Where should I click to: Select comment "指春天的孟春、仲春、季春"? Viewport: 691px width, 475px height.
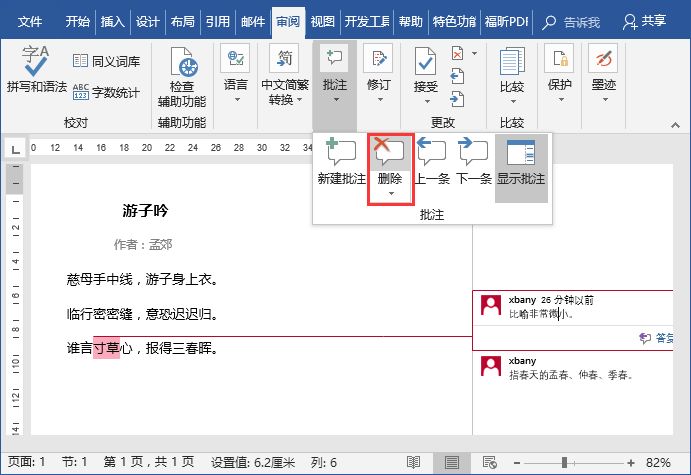tap(571, 375)
